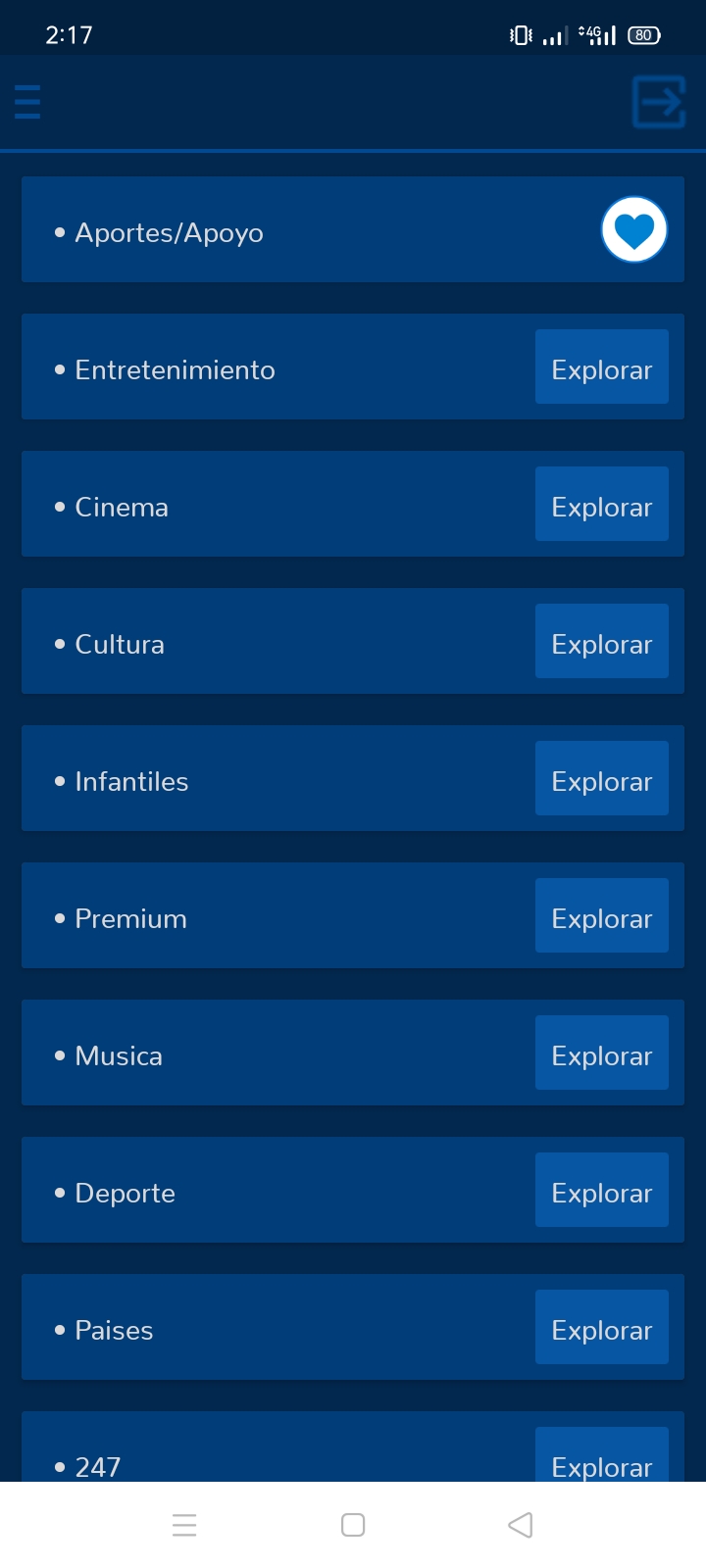Tap the logout exit icon

(x=658, y=102)
